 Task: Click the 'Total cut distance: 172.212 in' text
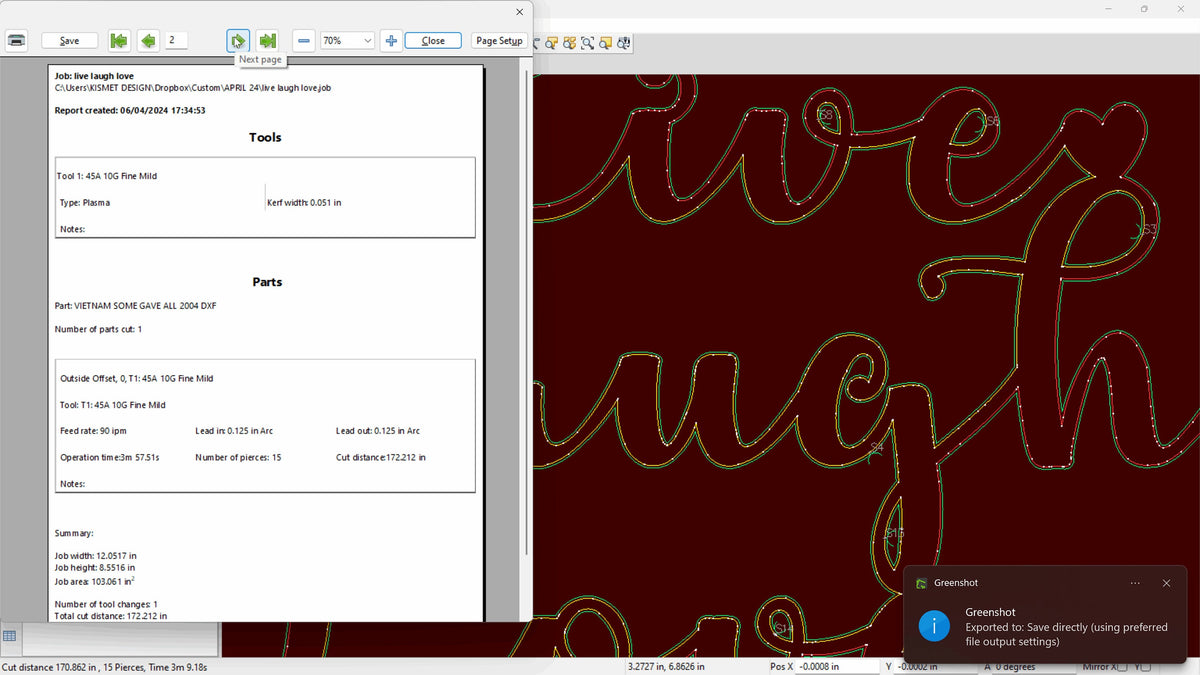[x=111, y=616]
